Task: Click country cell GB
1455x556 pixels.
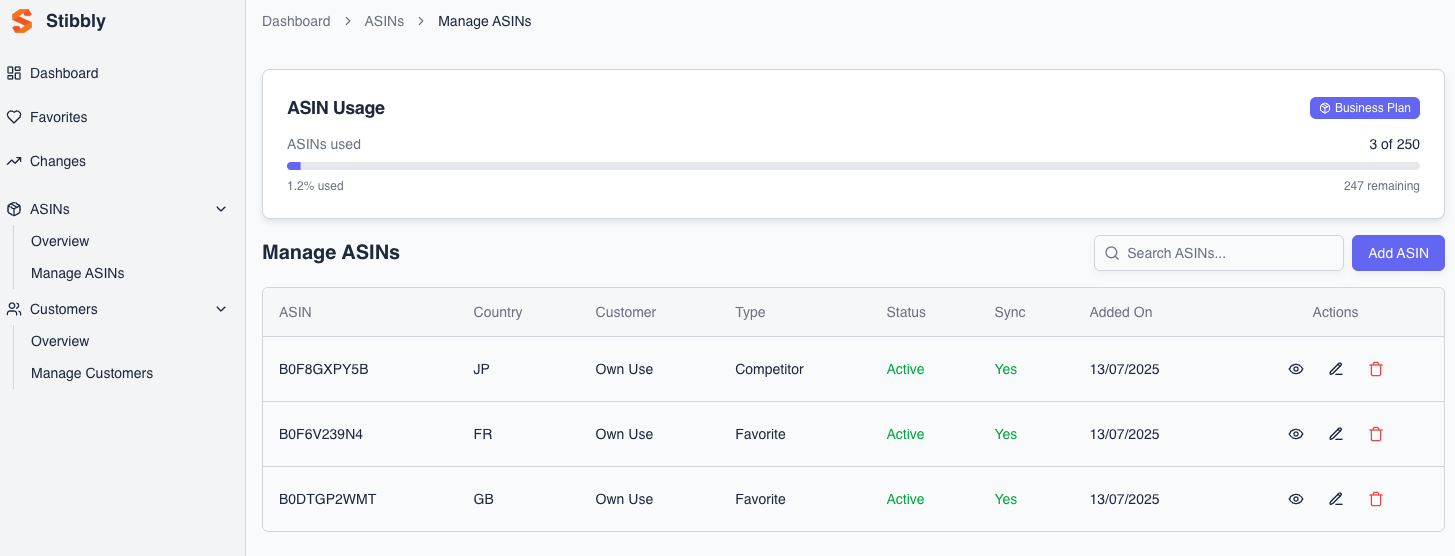Action: (x=484, y=499)
